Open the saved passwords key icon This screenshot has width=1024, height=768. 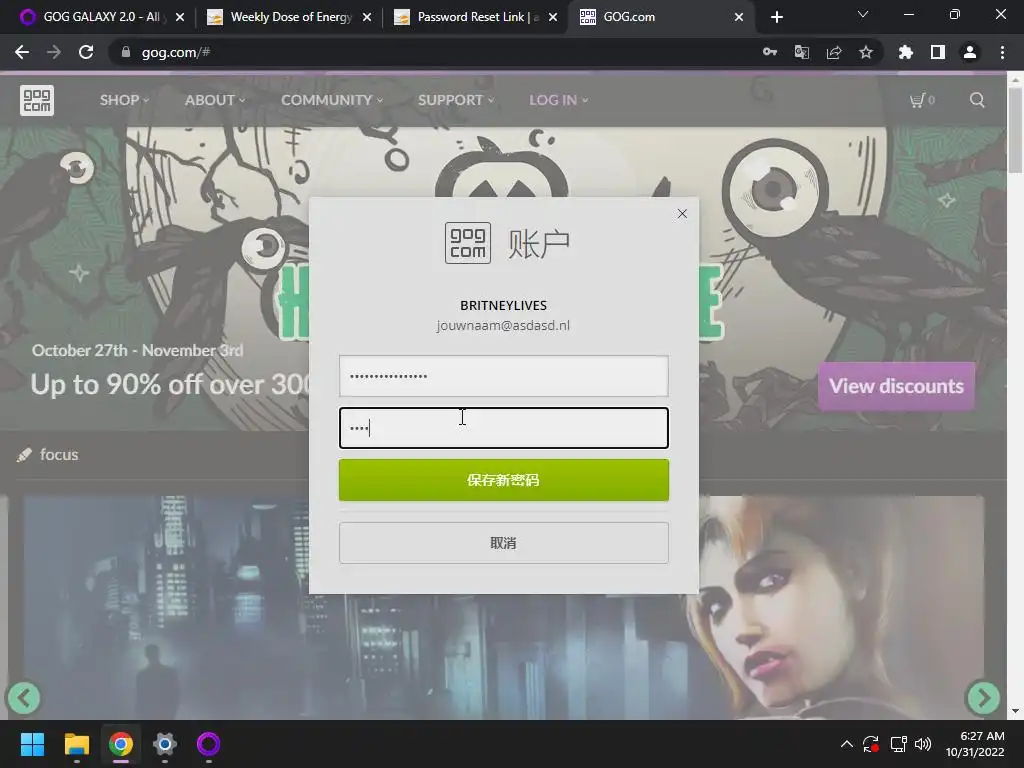[770, 52]
